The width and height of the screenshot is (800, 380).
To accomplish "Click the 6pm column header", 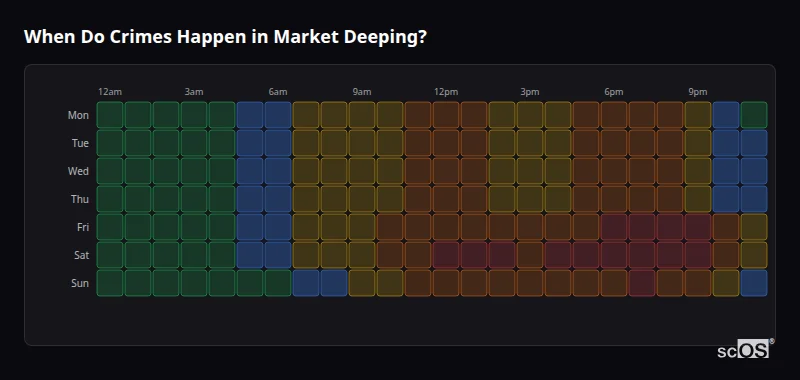I will (x=614, y=92).
